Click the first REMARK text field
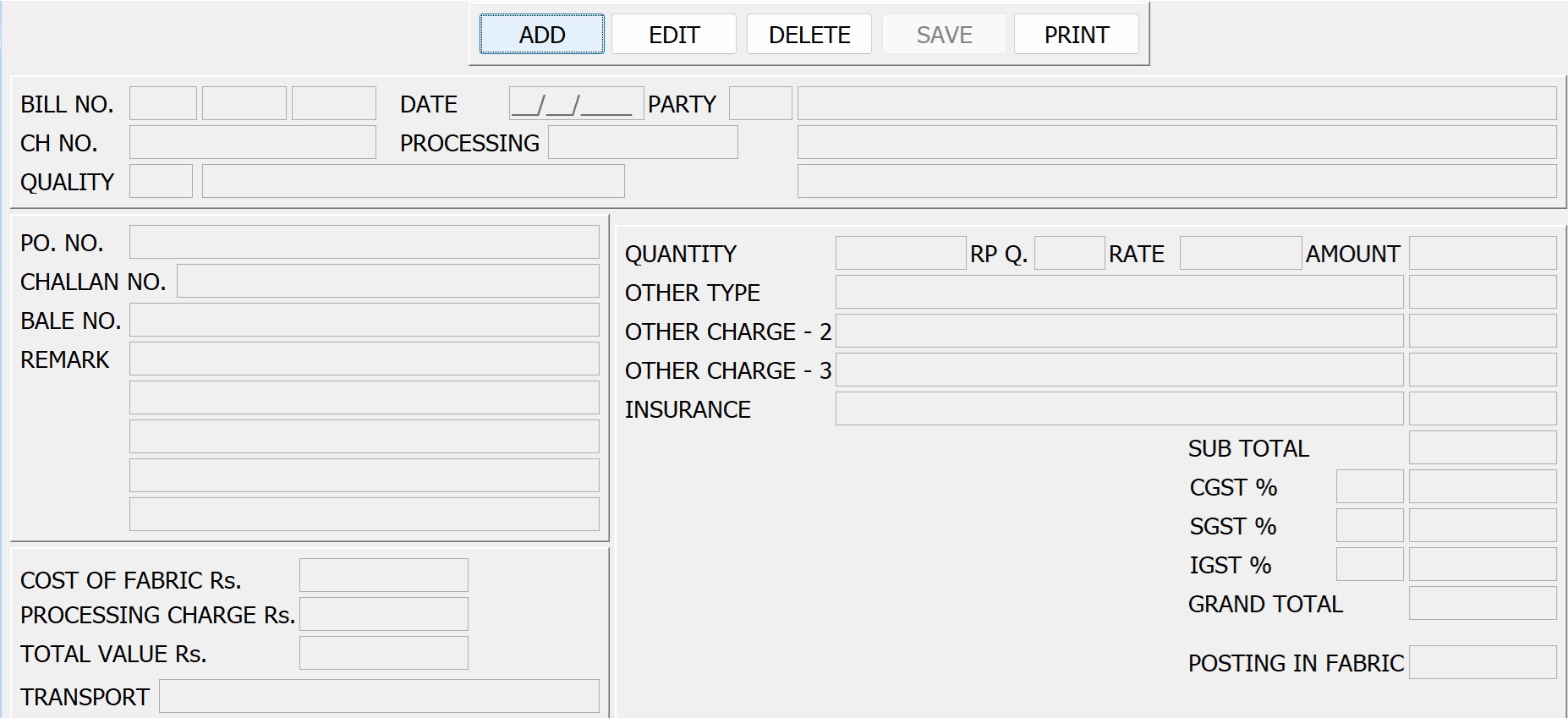The height and width of the screenshot is (718, 1568). (x=364, y=359)
